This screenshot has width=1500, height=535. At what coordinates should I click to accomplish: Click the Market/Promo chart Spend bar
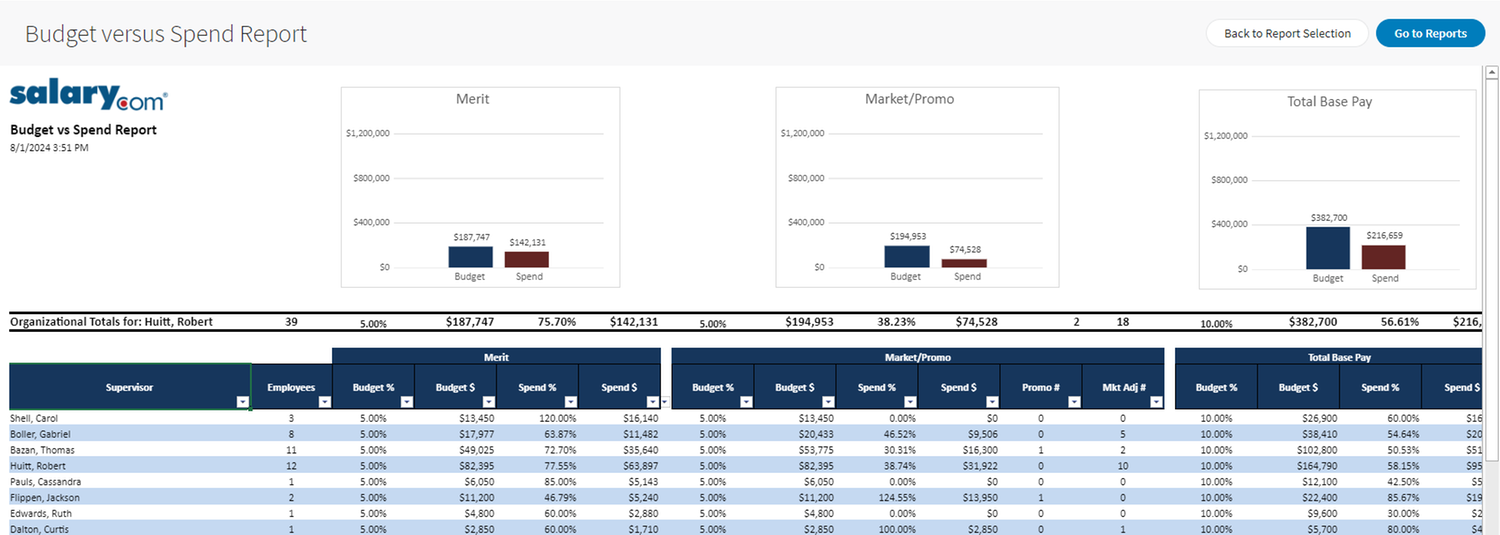tap(964, 263)
